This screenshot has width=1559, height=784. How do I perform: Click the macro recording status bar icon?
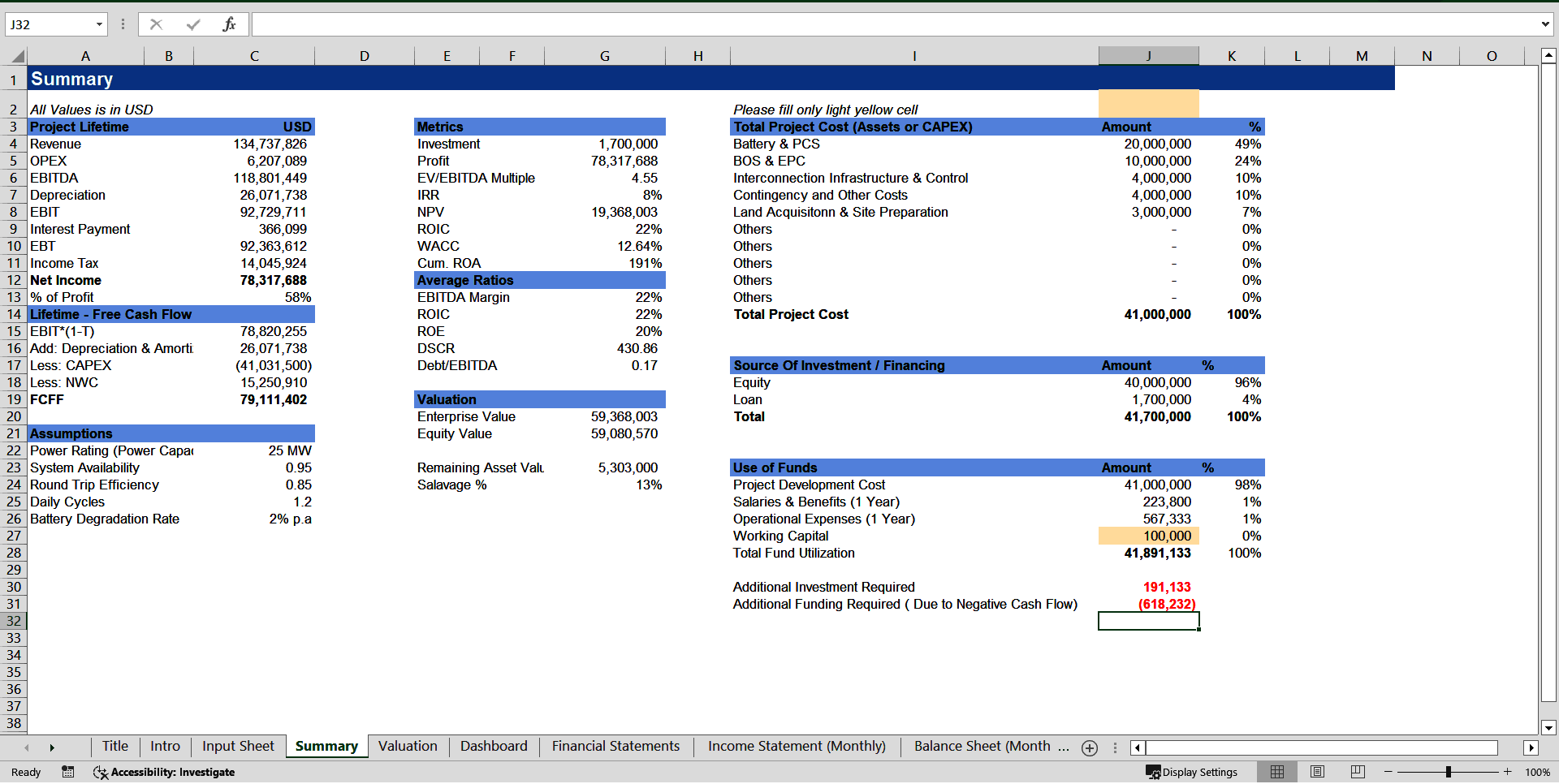pyautogui.click(x=68, y=772)
